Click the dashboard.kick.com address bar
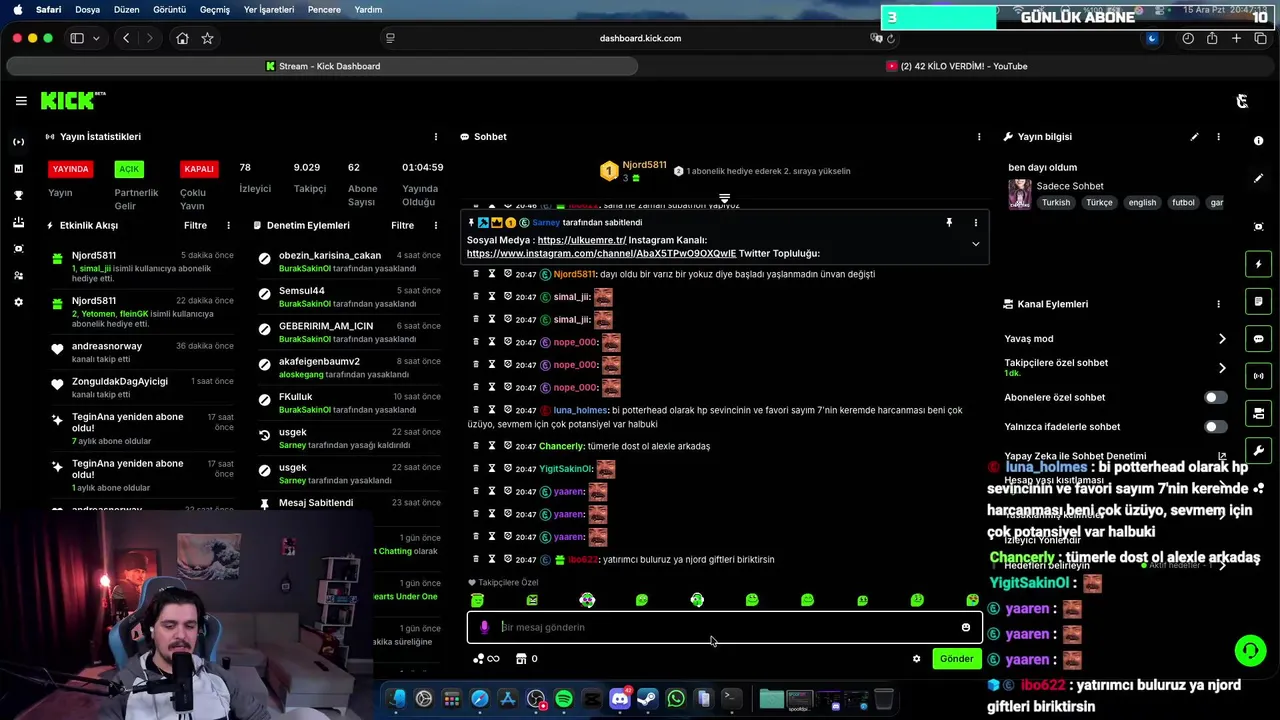Screen dimensions: 1280x720 640,38
